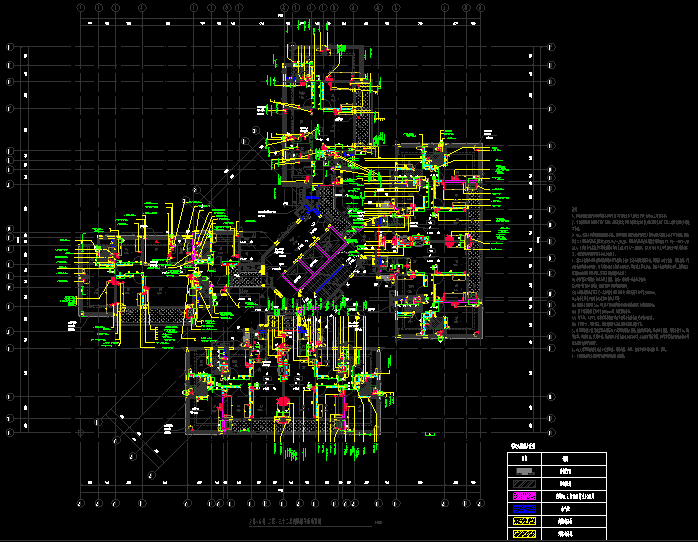Select the topmost grid bubble on left edge
698x542 pixels.
coord(10,46)
